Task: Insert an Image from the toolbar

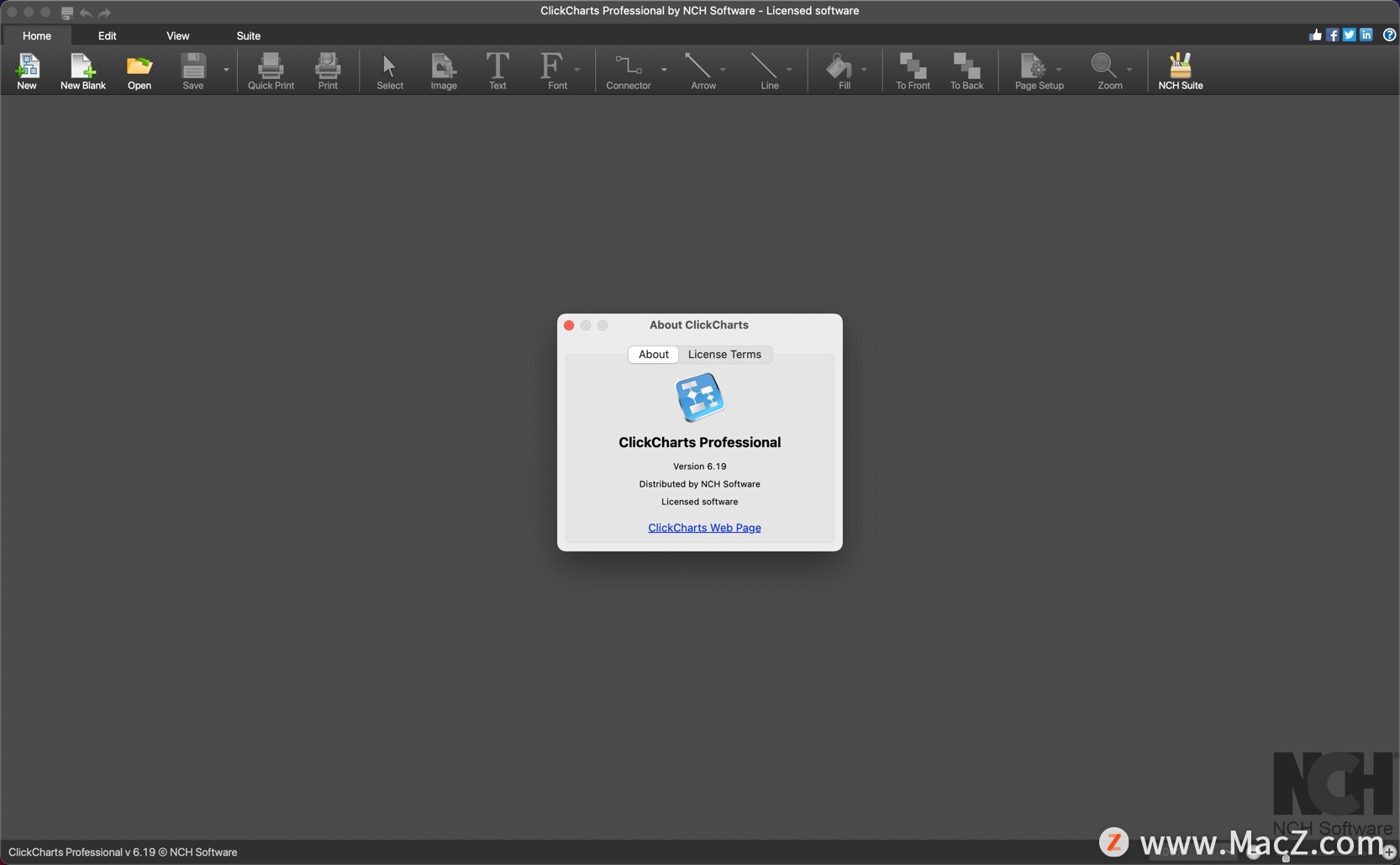Action: coord(444,71)
